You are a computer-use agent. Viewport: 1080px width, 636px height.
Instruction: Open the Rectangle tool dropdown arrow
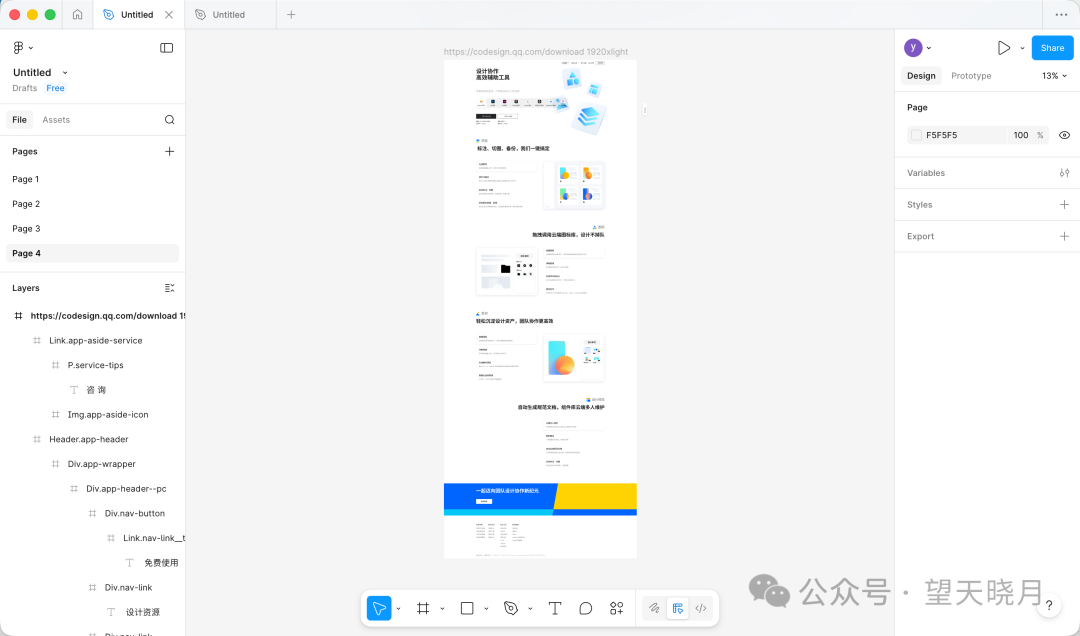(x=485, y=608)
